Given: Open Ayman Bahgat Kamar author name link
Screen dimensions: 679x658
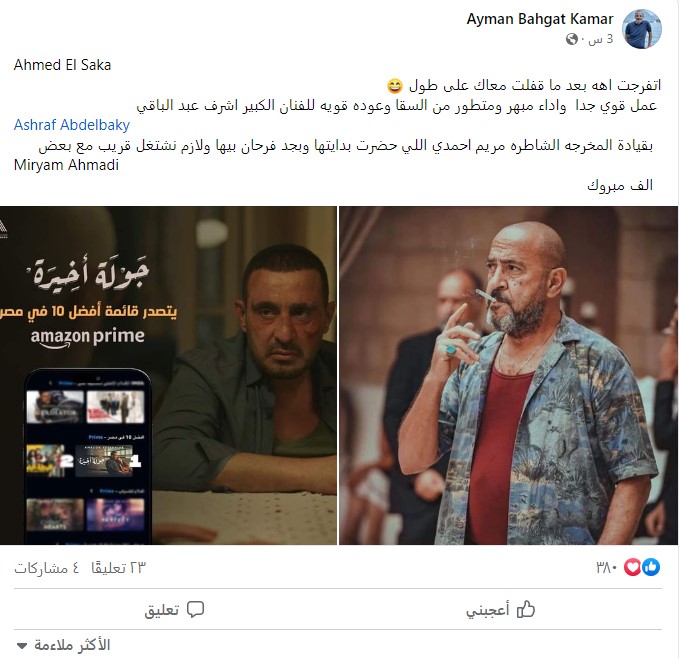Looking at the screenshot, I should 540,19.
